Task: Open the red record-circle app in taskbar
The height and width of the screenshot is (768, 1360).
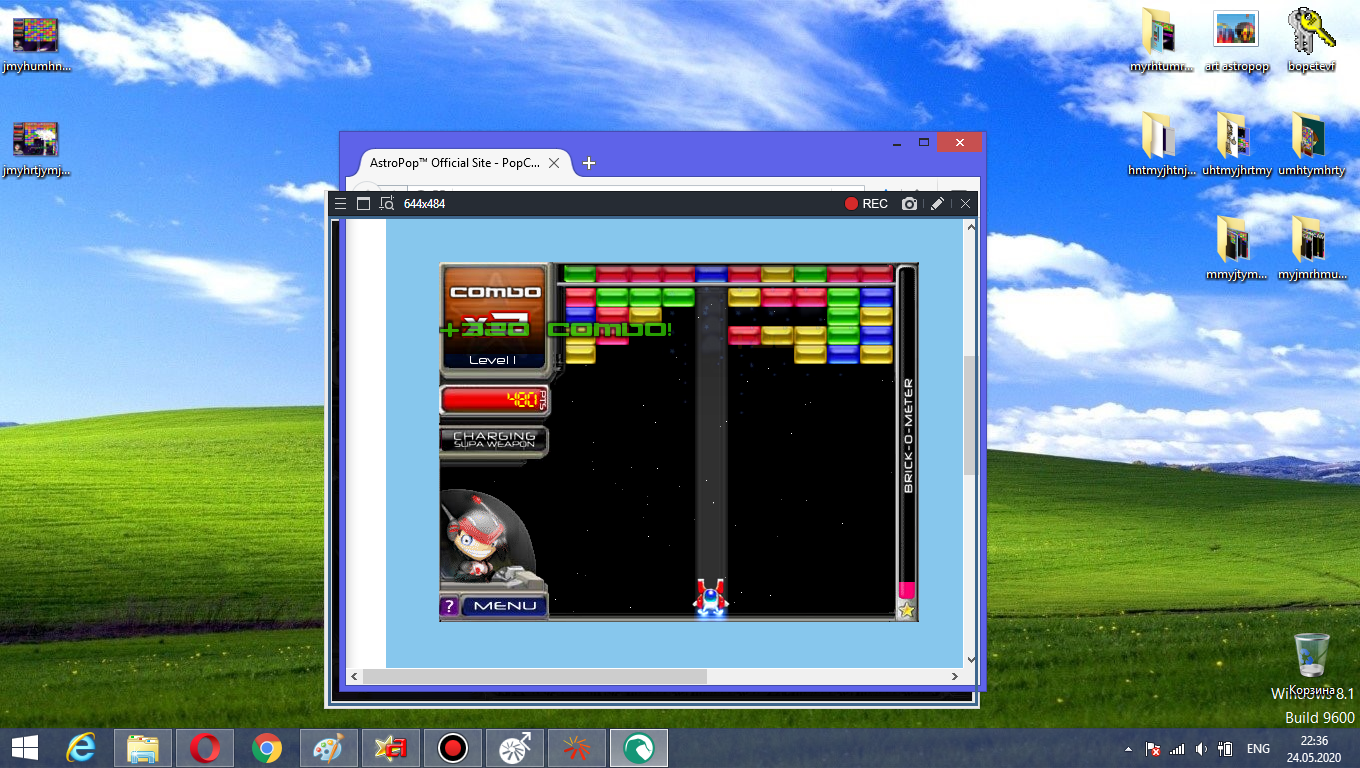Action: [453, 747]
